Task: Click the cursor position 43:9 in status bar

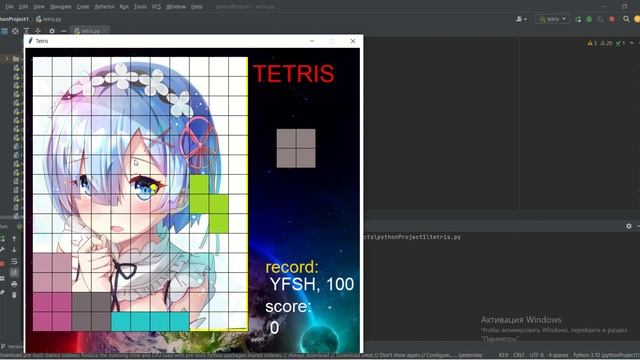Action: tap(503, 355)
